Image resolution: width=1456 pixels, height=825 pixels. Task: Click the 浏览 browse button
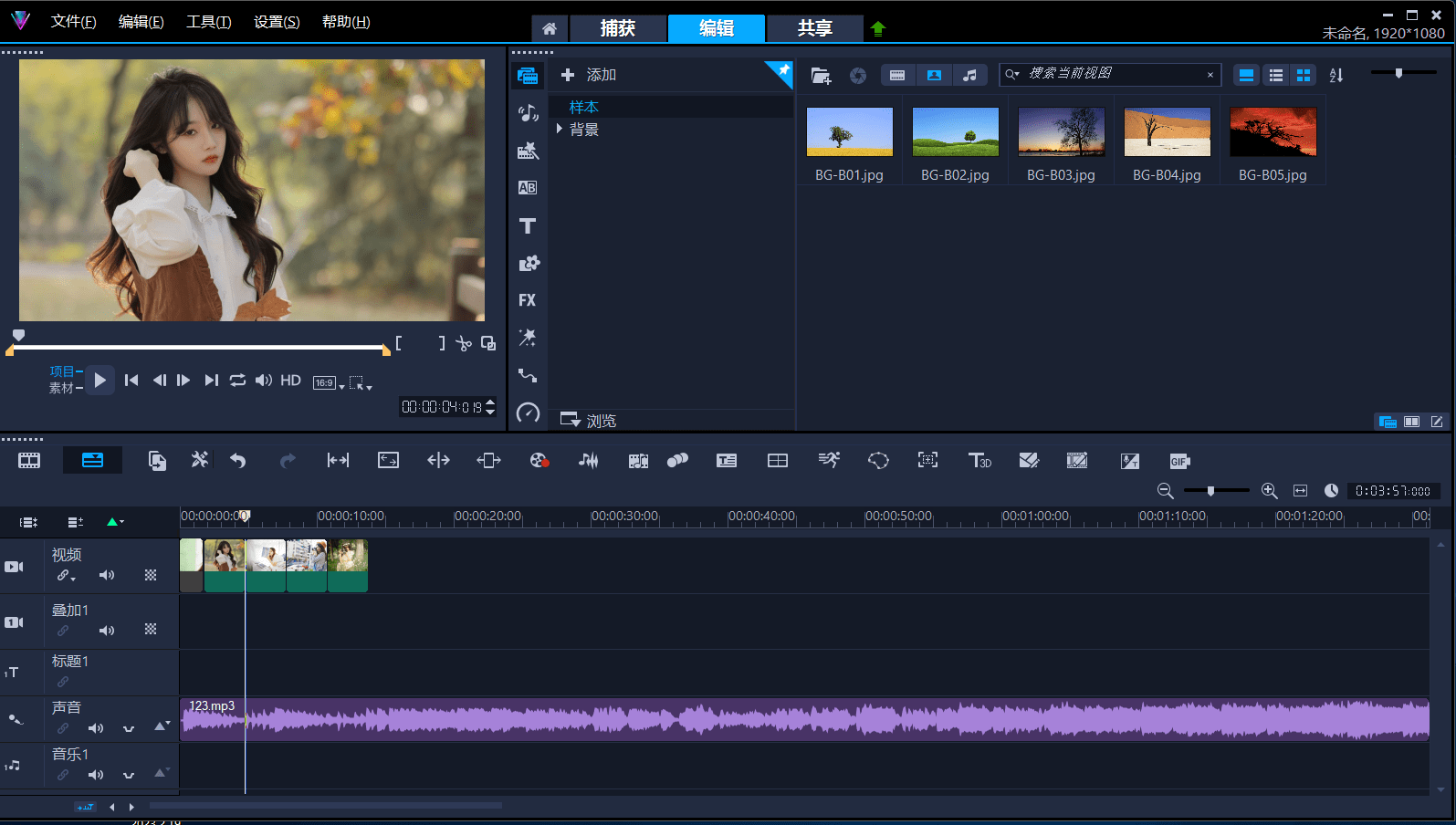point(589,421)
